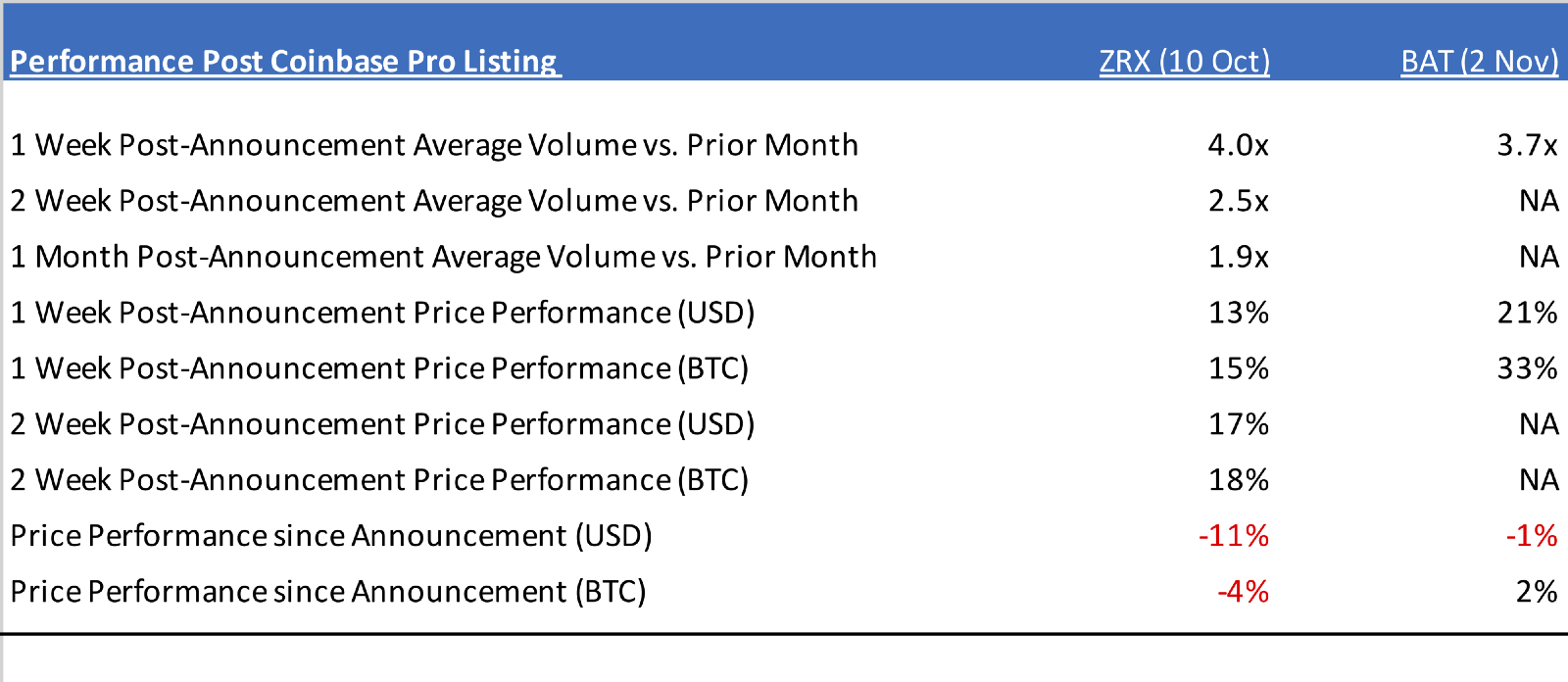Select the 2 Week Average Volume row label
The image size is (1568, 682).
pos(434,201)
